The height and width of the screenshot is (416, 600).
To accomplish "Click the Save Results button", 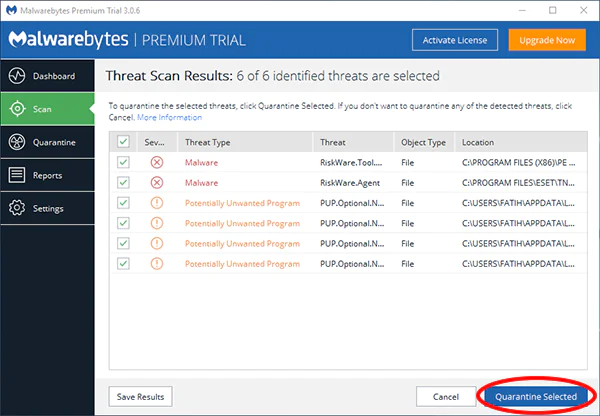I will pos(140,396).
